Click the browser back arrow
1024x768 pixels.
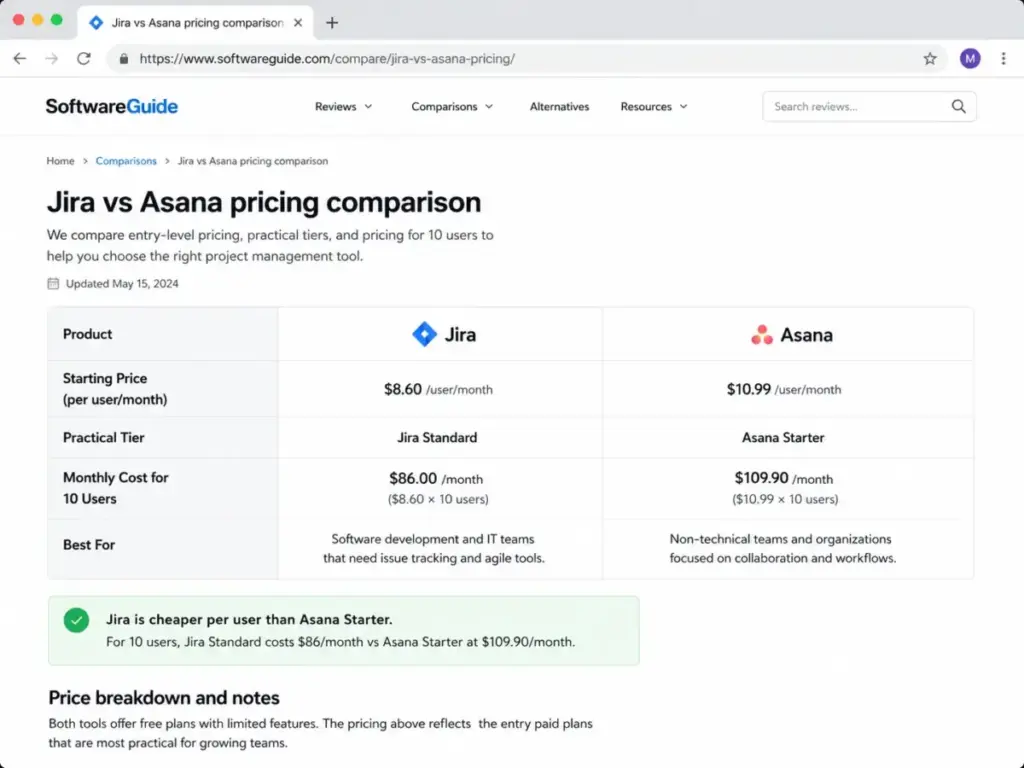click(x=20, y=58)
